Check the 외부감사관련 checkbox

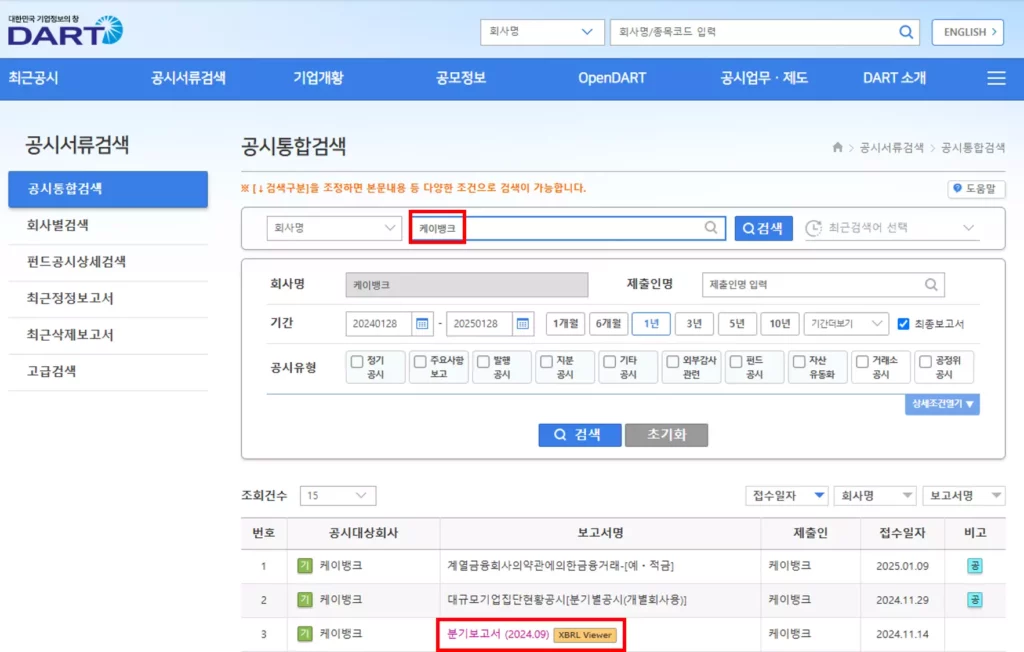(673, 361)
